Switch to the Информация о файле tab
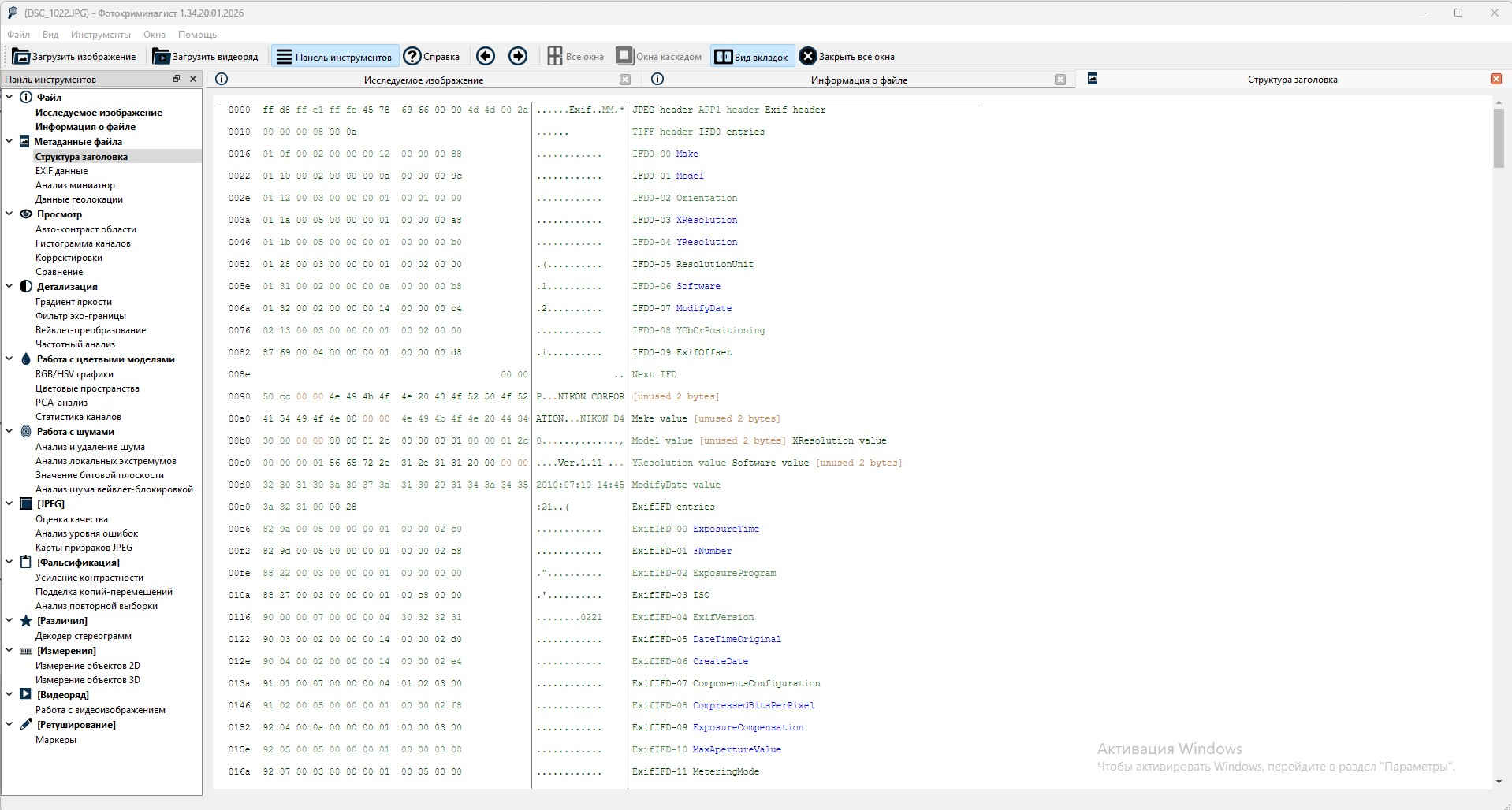Image resolution: width=1512 pixels, height=810 pixels. point(858,80)
